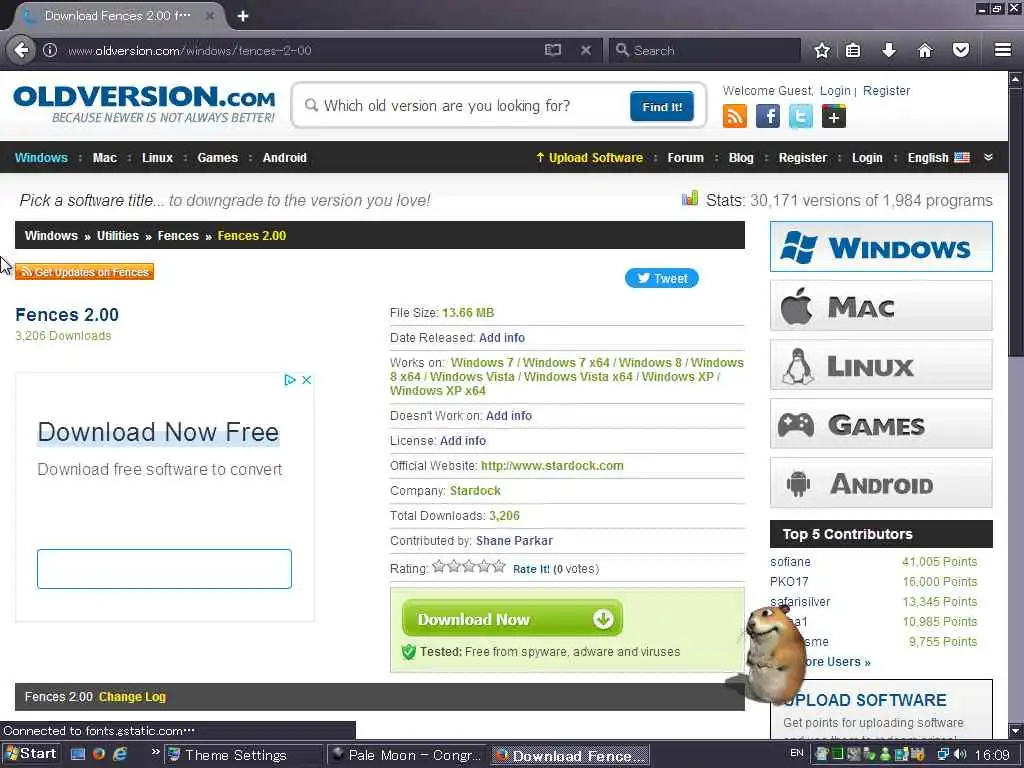Click Add info next to License
Viewport: 1024px width, 768px height.
462,441
